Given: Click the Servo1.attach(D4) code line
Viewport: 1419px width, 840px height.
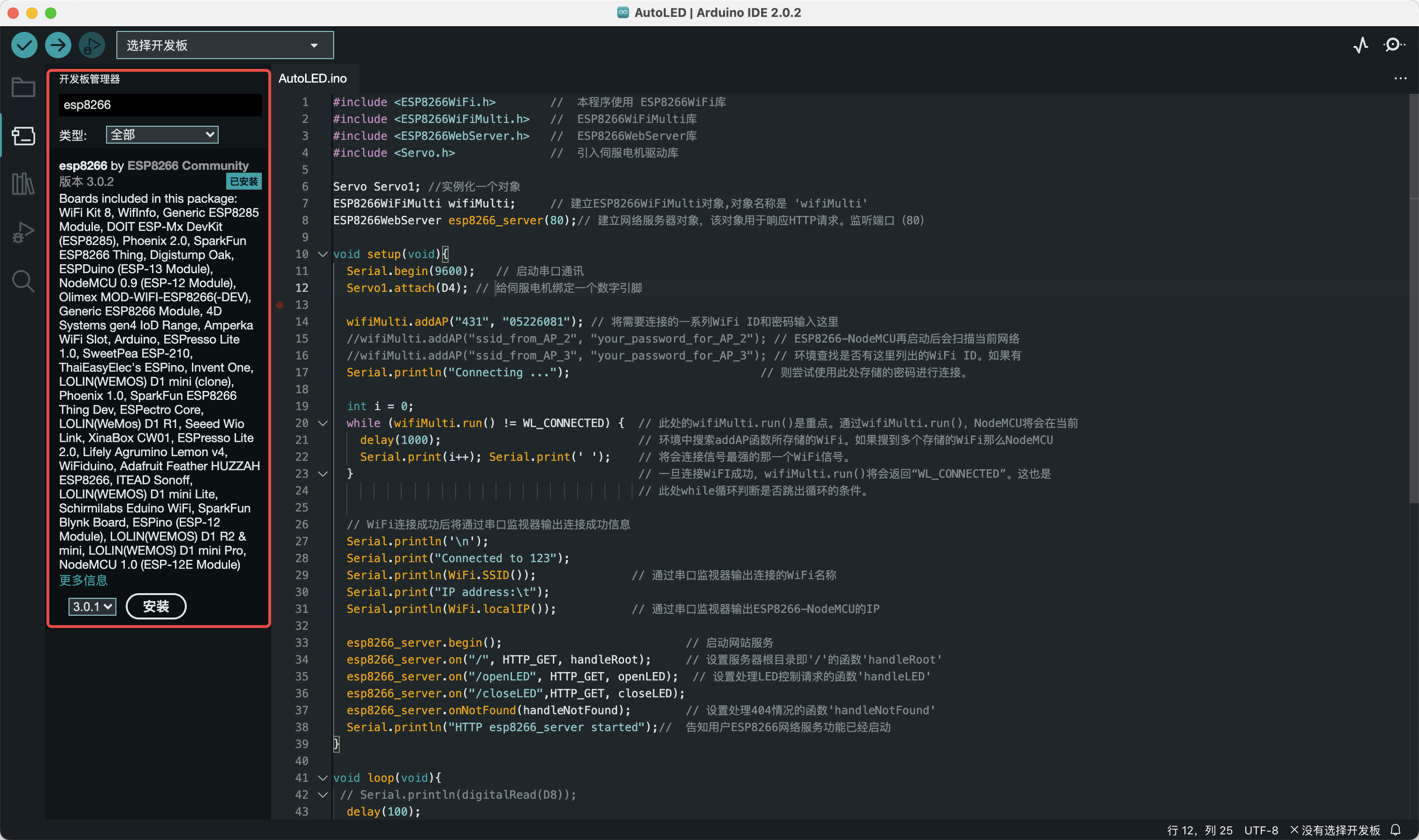Looking at the screenshot, I should pyautogui.click(x=407, y=288).
